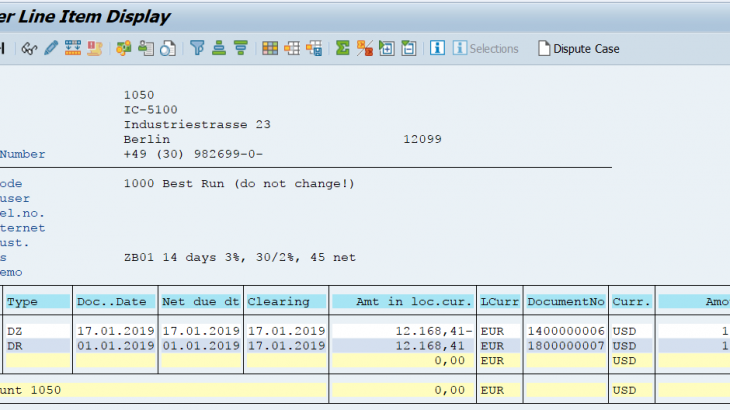Sort in ascending order icon
The width and height of the screenshot is (730, 410).
[x=219, y=48]
